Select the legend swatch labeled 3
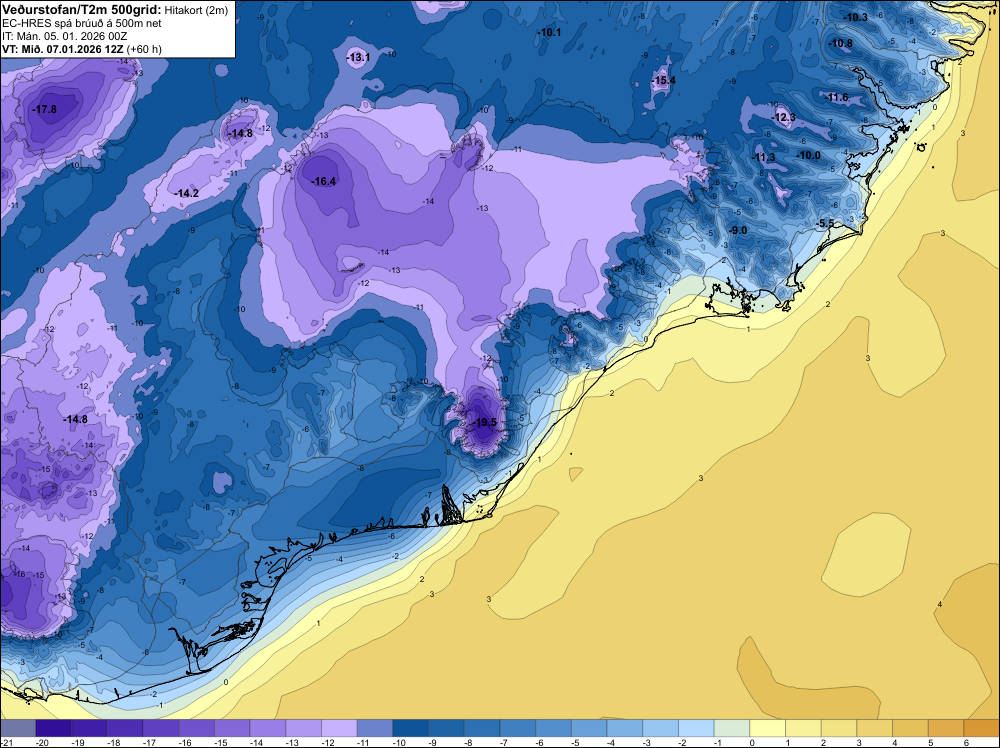 tap(875, 728)
